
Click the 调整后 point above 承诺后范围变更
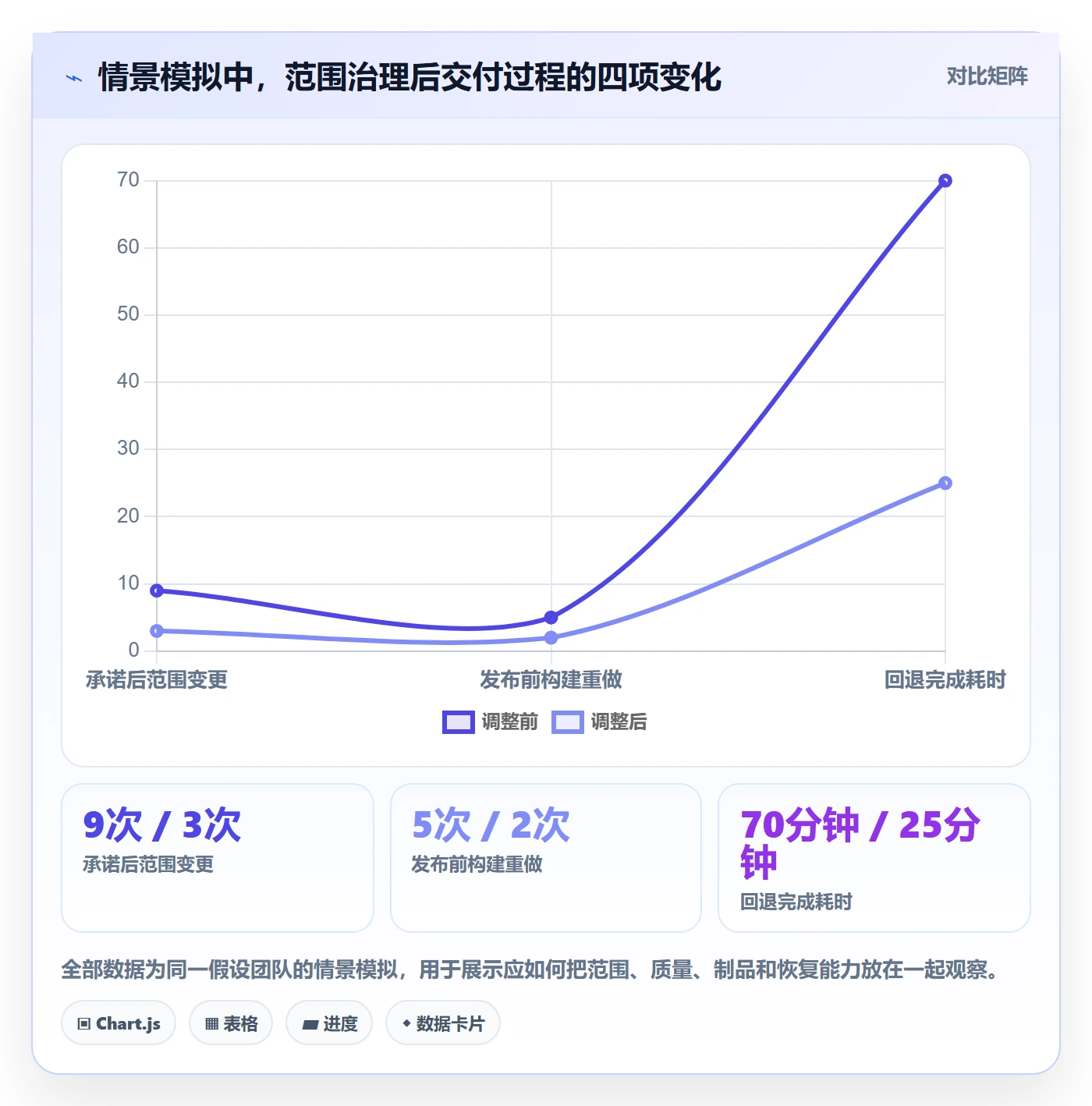click(157, 630)
